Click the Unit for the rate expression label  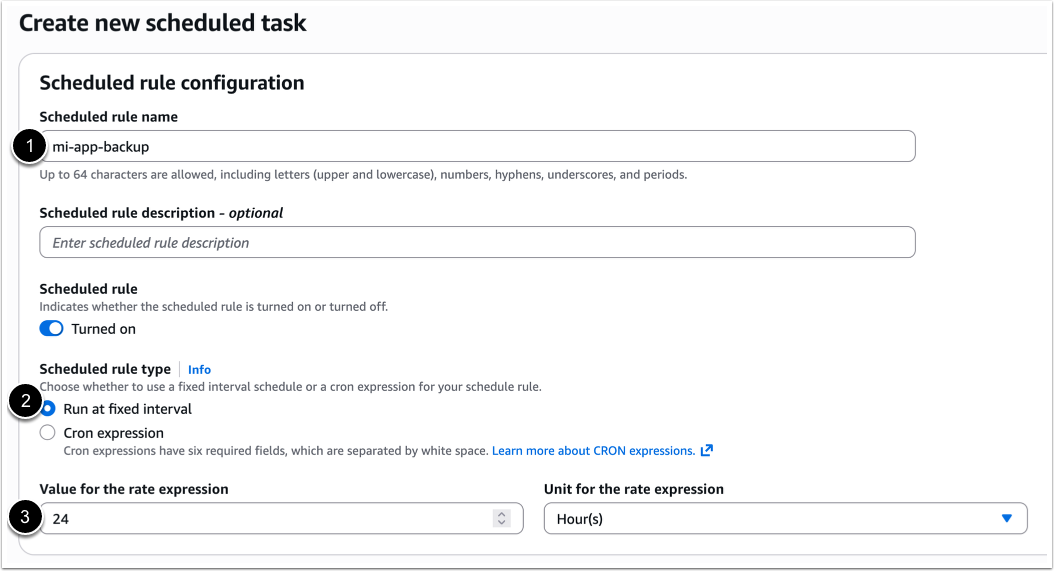(x=634, y=489)
